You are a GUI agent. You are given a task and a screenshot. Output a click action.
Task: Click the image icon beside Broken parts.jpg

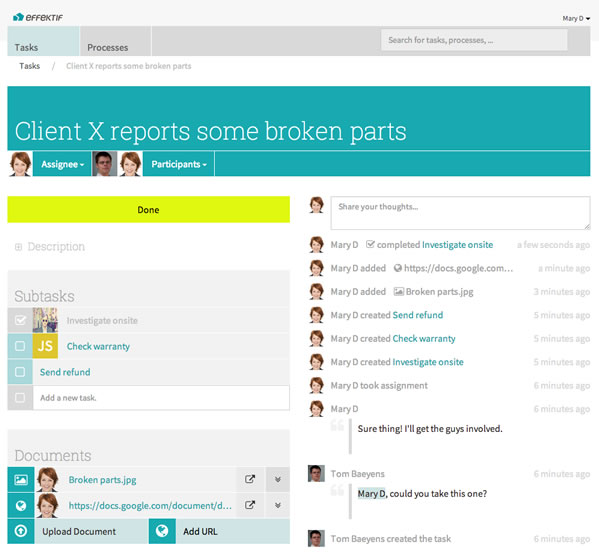pyautogui.click(x=21, y=479)
